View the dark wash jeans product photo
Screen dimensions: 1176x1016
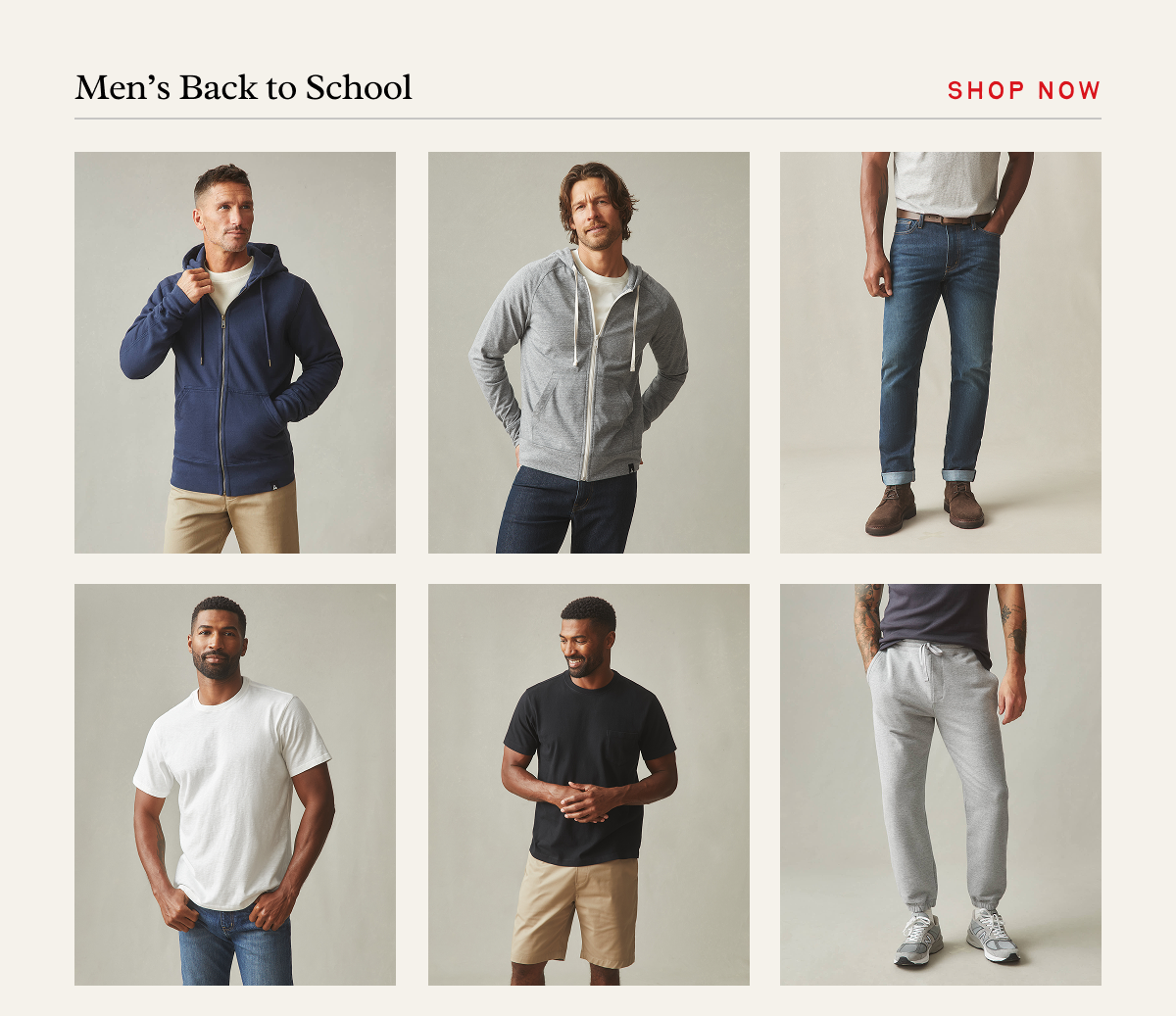click(x=941, y=353)
